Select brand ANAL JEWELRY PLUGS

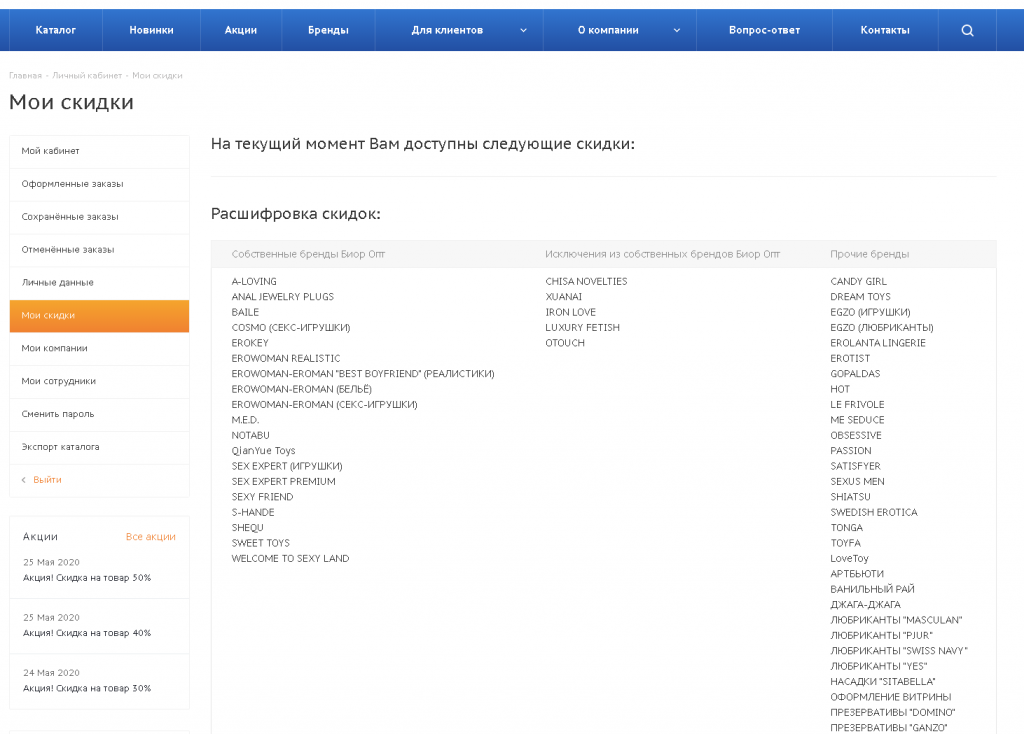283,297
